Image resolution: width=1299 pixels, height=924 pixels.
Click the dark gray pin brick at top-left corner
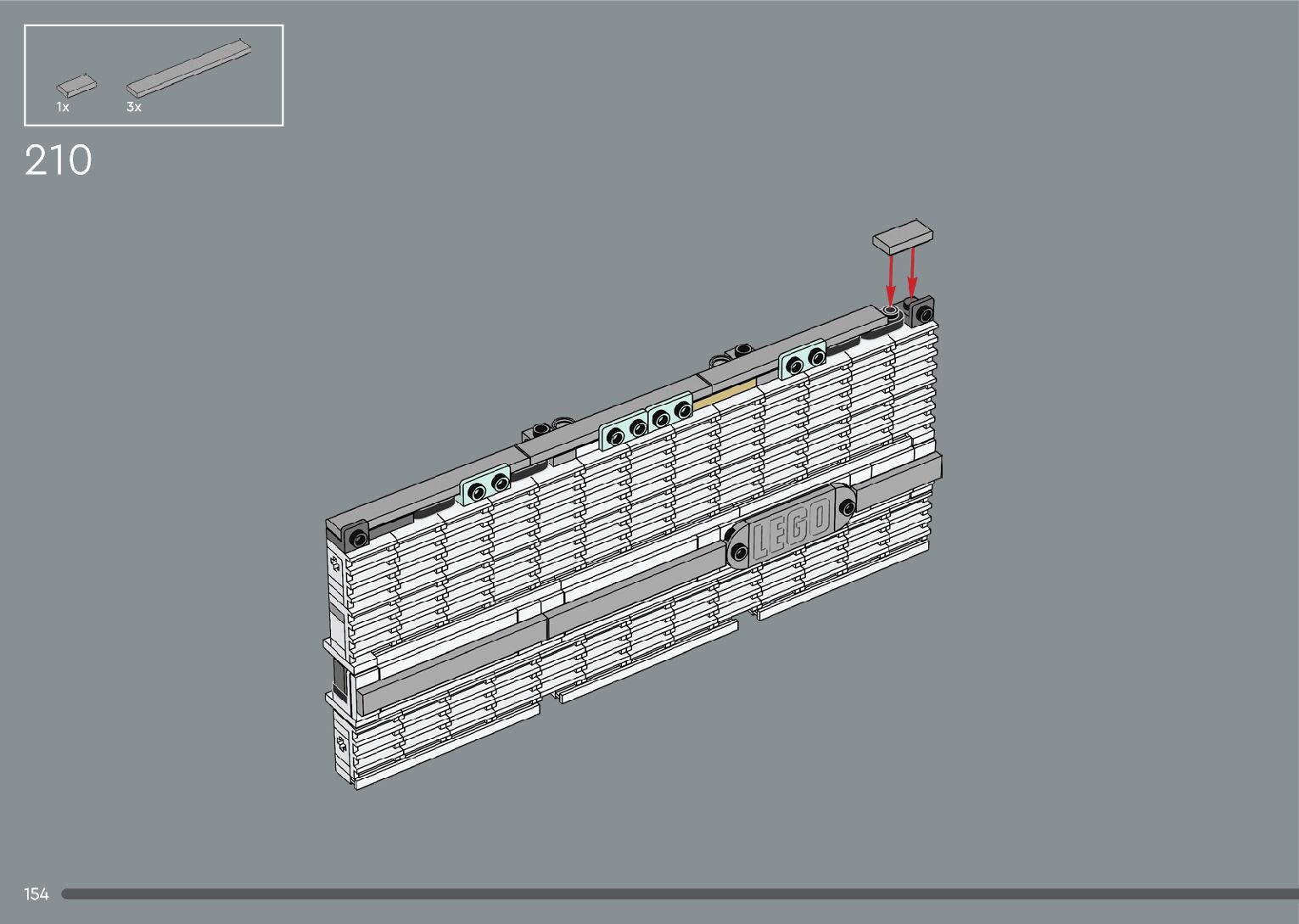click(356, 536)
